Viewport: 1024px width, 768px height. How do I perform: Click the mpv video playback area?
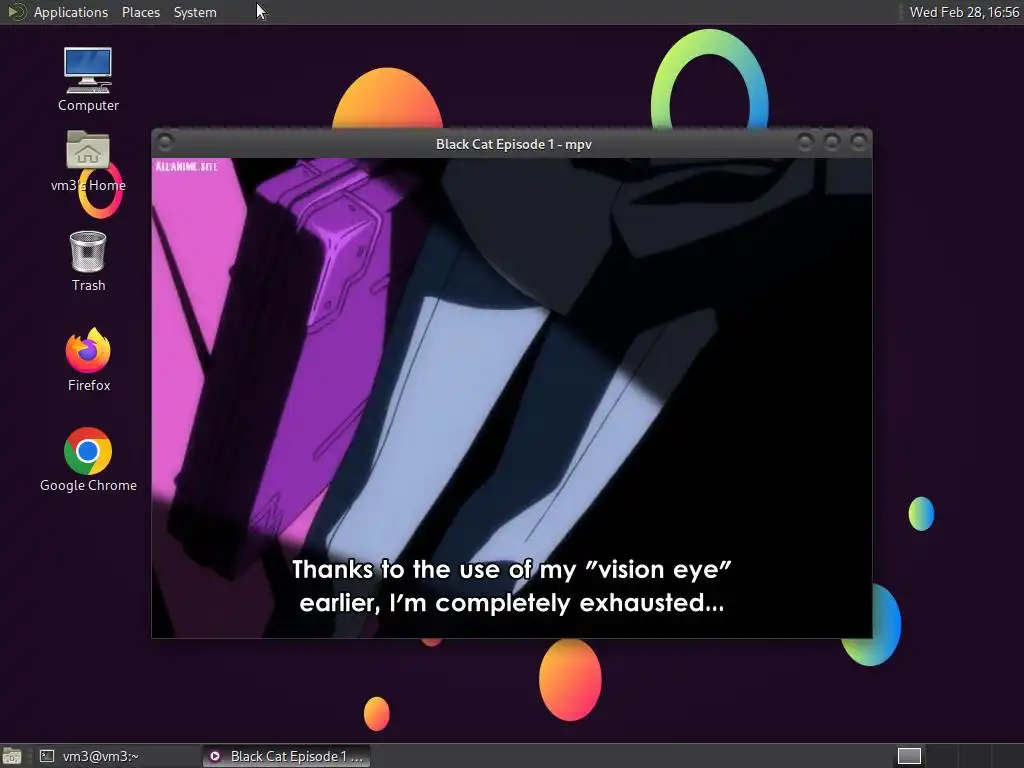[x=511, y=398]
